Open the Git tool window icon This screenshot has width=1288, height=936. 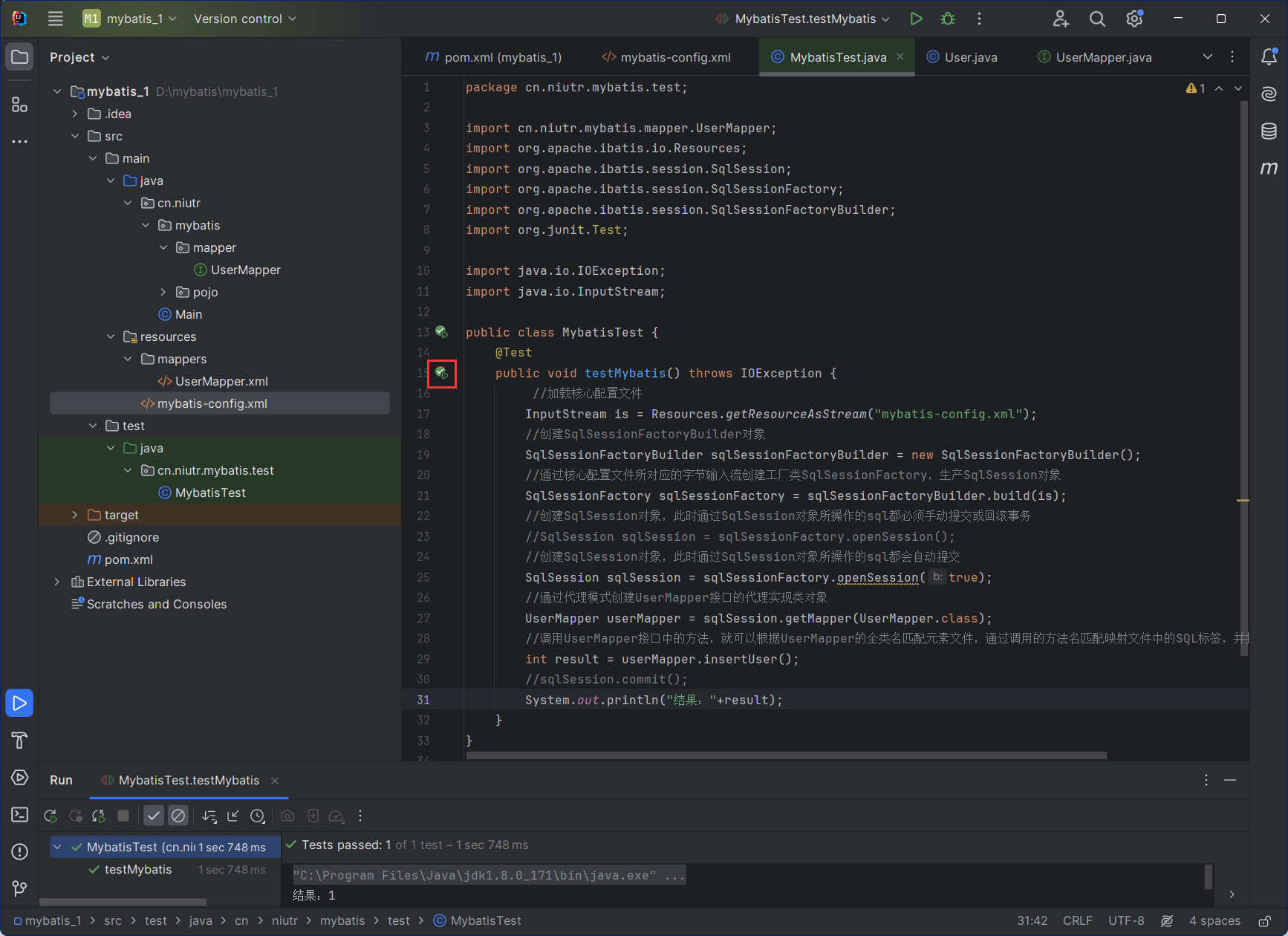coord(20,888)
